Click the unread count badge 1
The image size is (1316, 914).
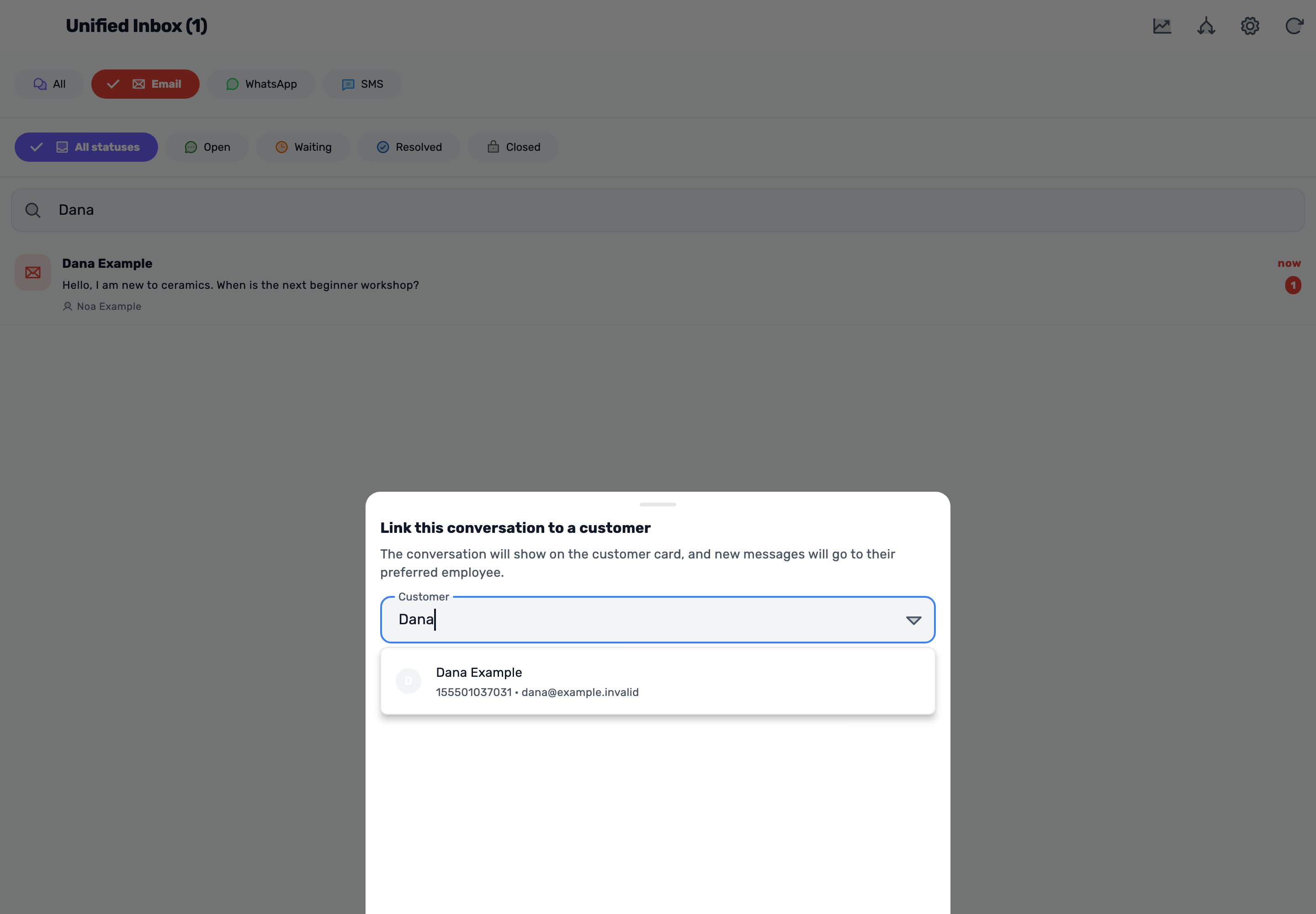pos(1293,285)
